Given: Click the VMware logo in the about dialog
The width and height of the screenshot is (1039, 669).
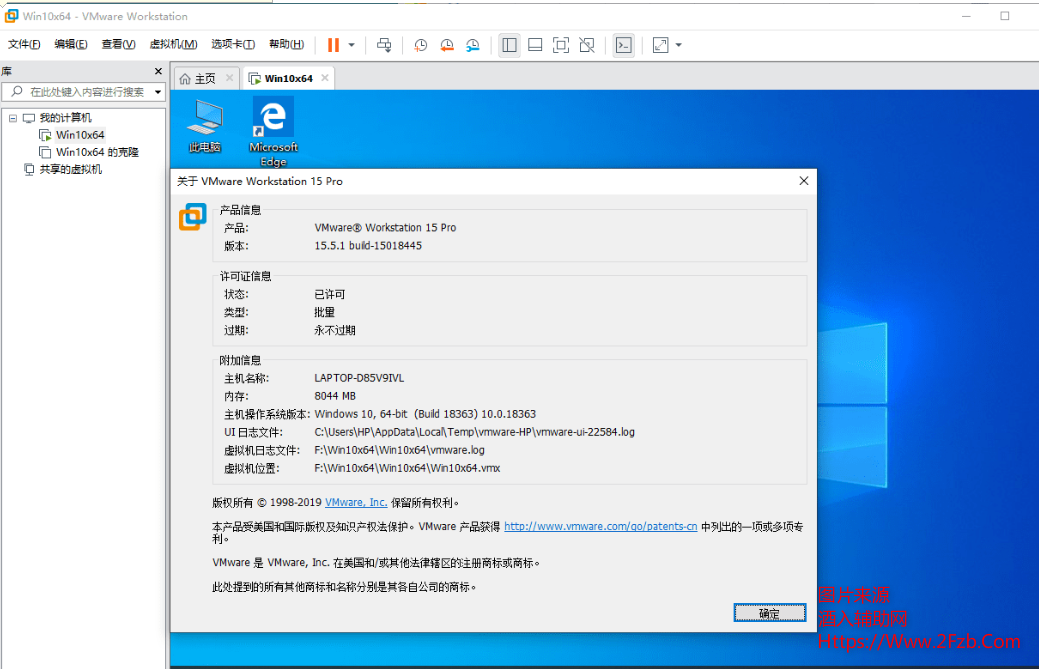Looking at the screenshot, I should pos(193,217).
